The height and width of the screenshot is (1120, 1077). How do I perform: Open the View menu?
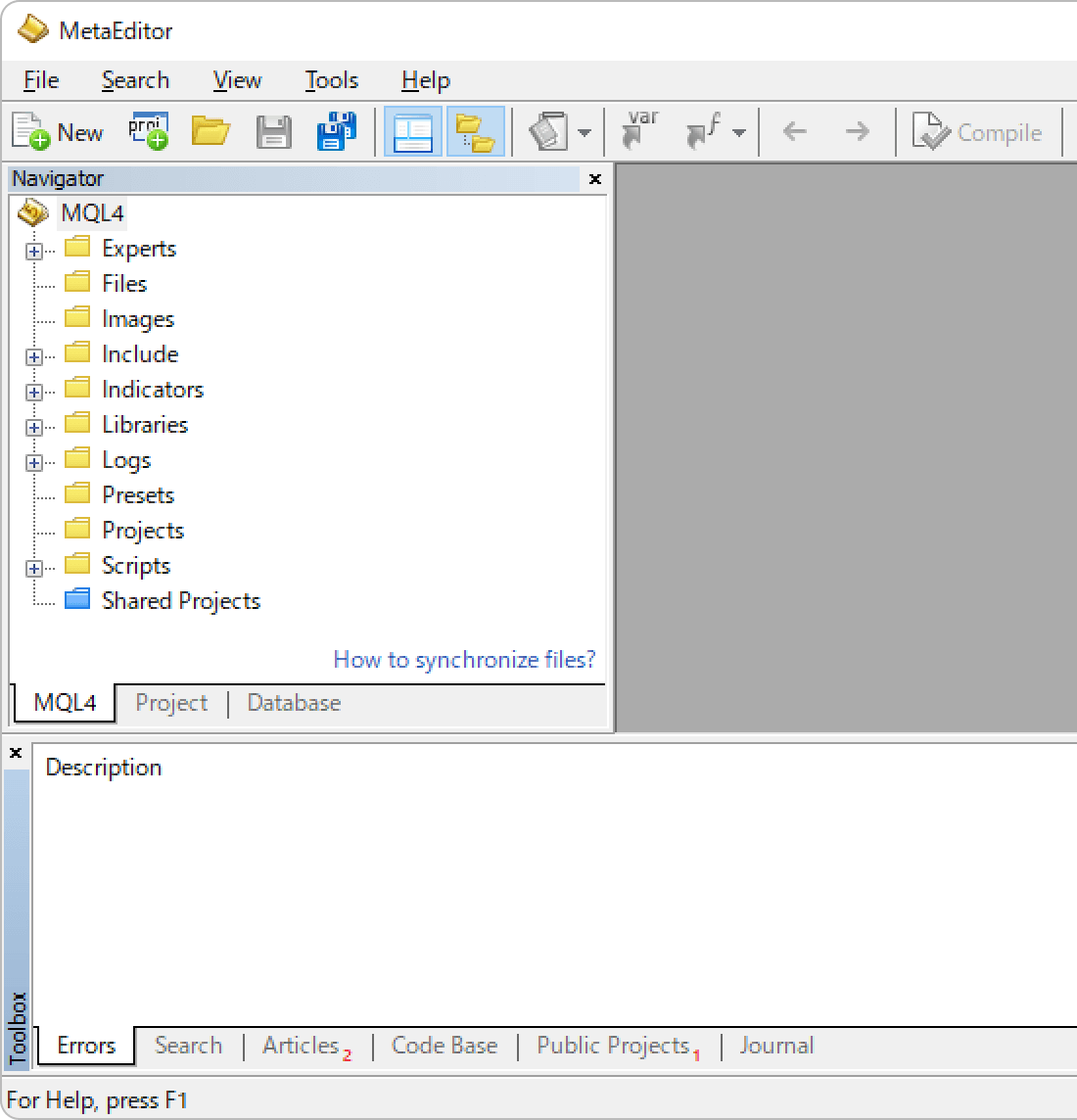[237, 80]
